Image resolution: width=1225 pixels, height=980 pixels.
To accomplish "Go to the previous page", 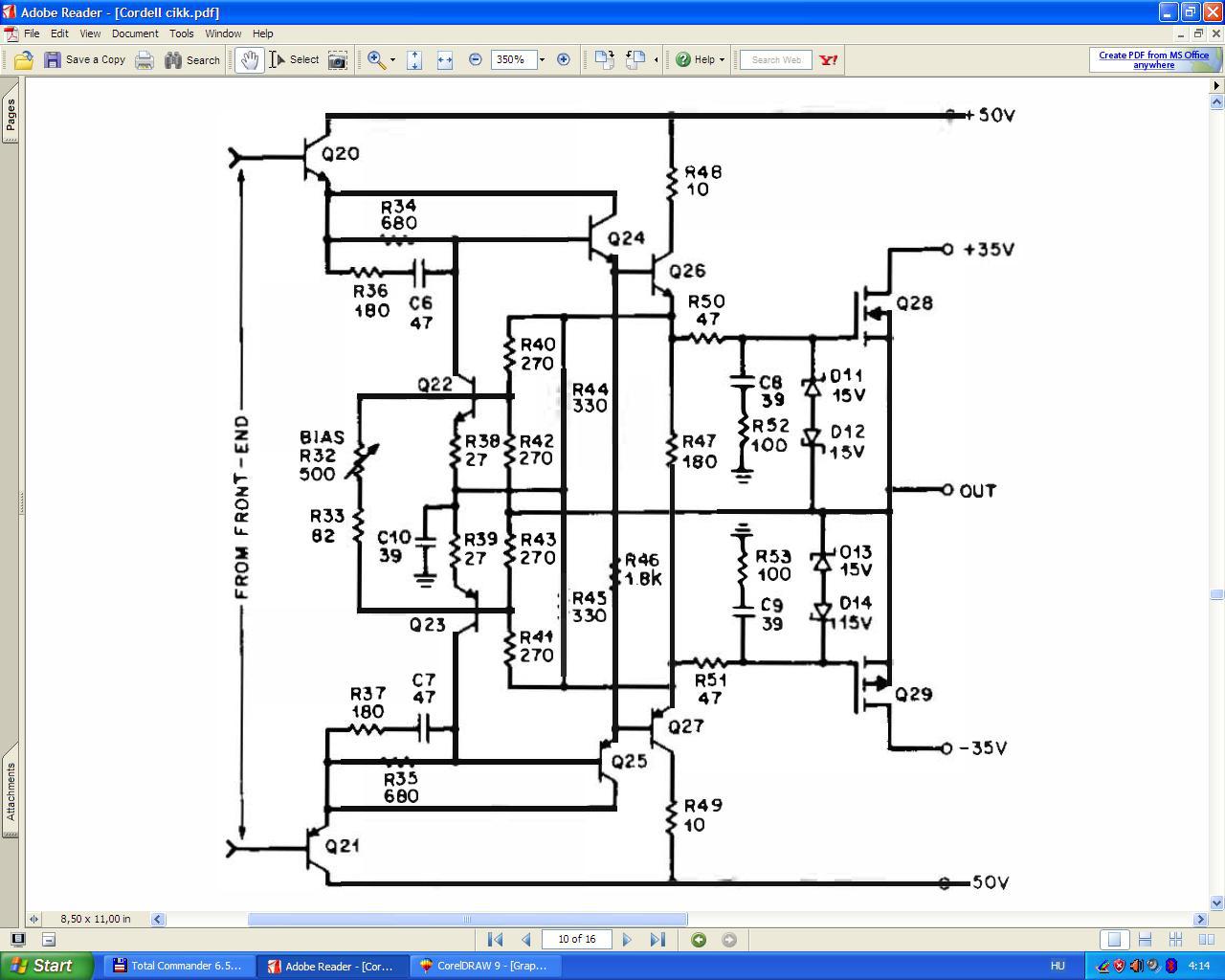I will (525, 940).
